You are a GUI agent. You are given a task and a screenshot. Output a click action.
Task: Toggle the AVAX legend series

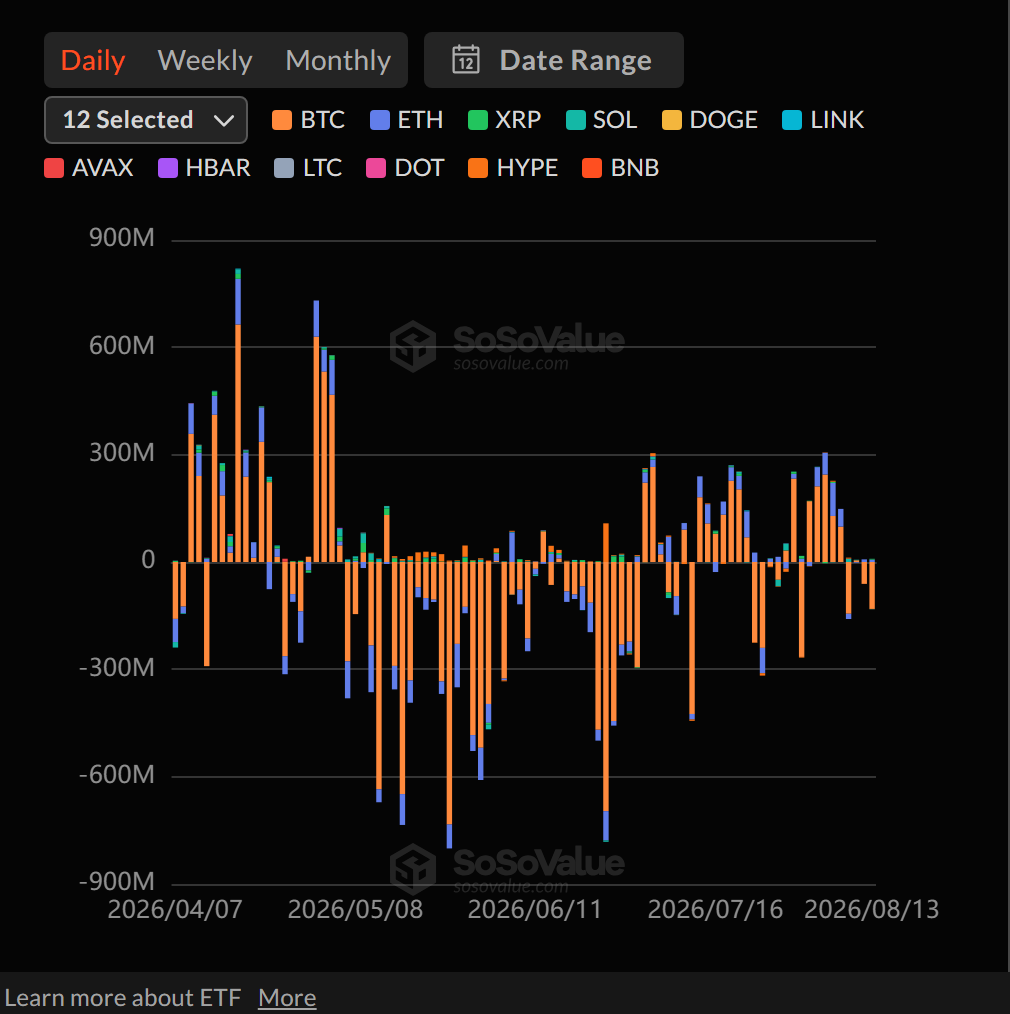pyautogui.click(x=89, y=168)
